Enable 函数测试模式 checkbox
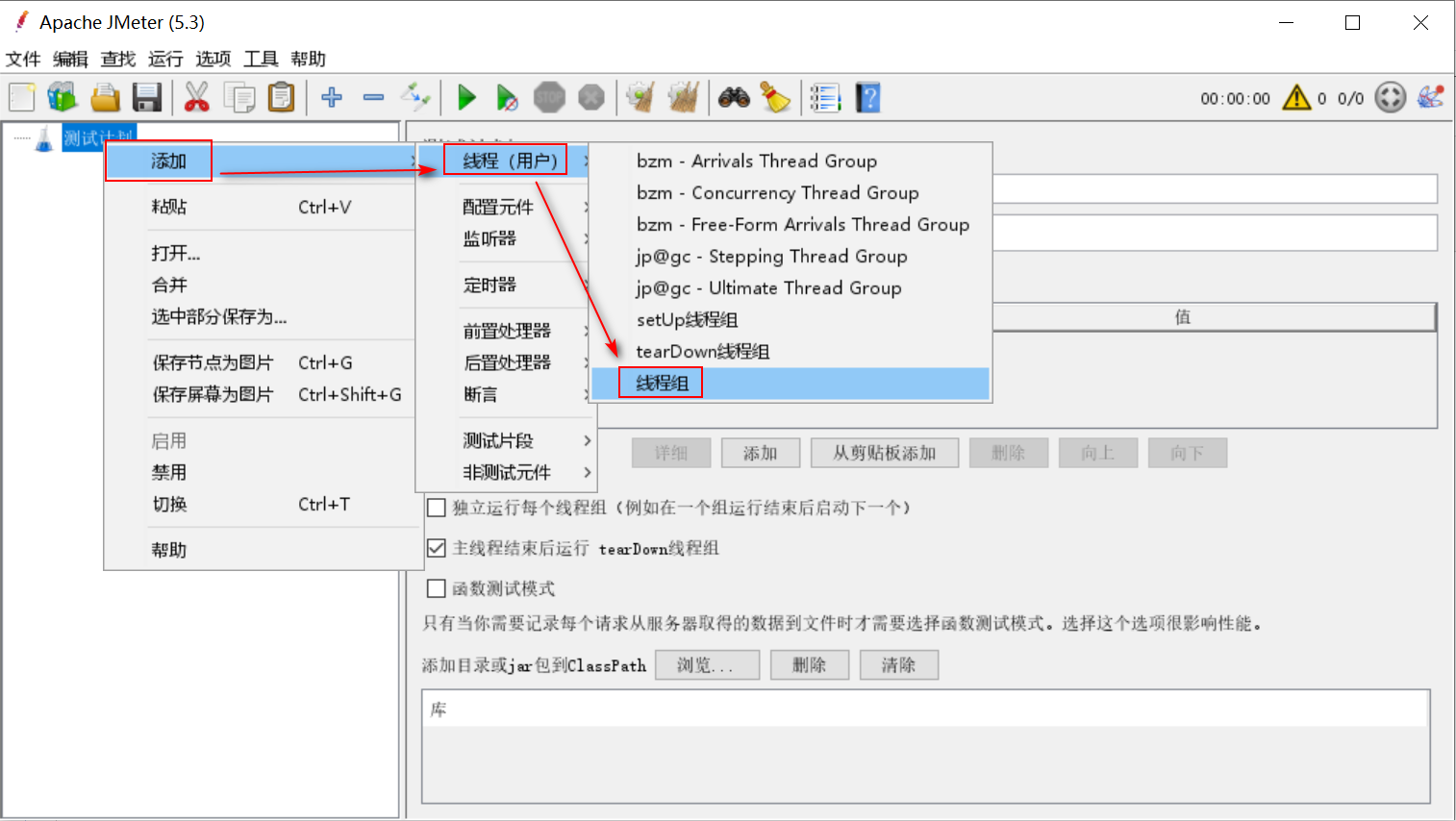The width and height of the screenshot is (1456, 821). (x=437, y=588)
